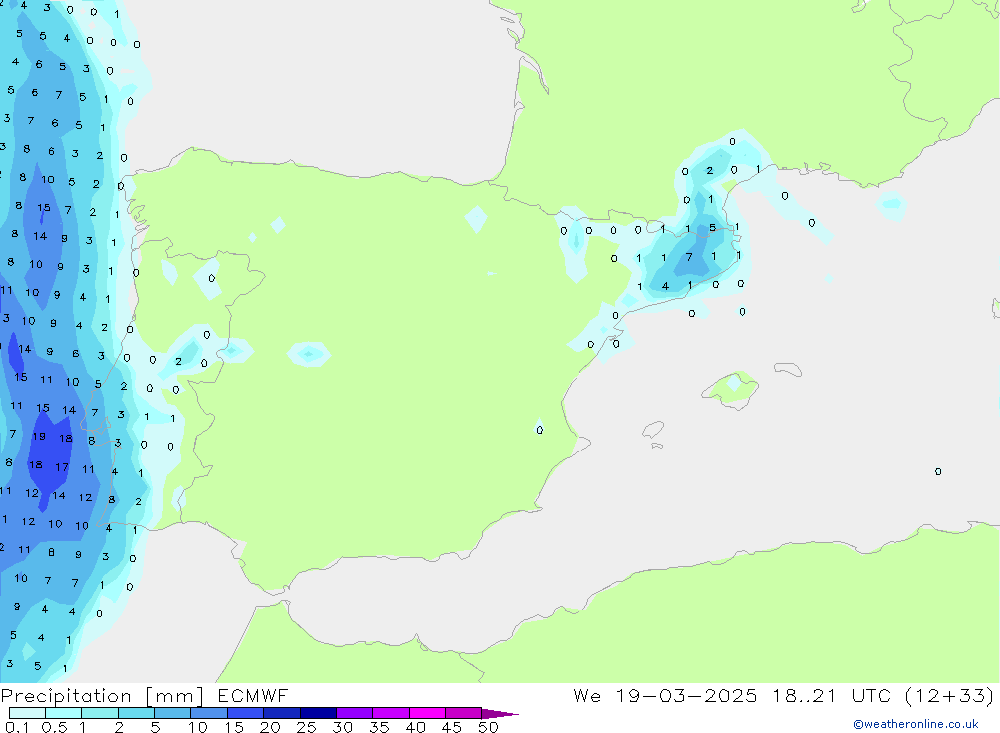Image resolution: width=1000 pixels, height=733 pixels.
Task: Click the above-50 arrow tip of legend
Action: pos(499,714)
